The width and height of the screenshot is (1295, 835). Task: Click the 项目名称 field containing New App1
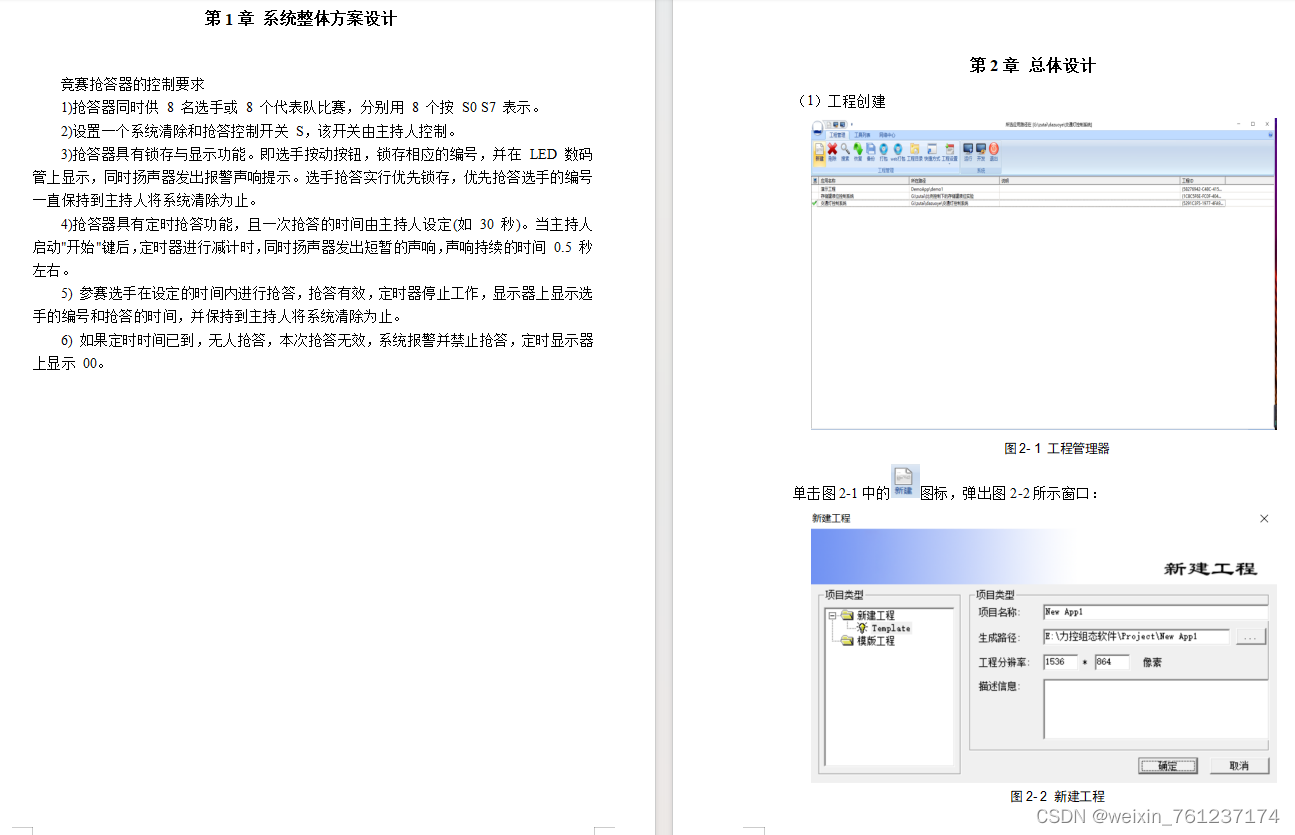pyautogui.click(x=1155, y=612)
